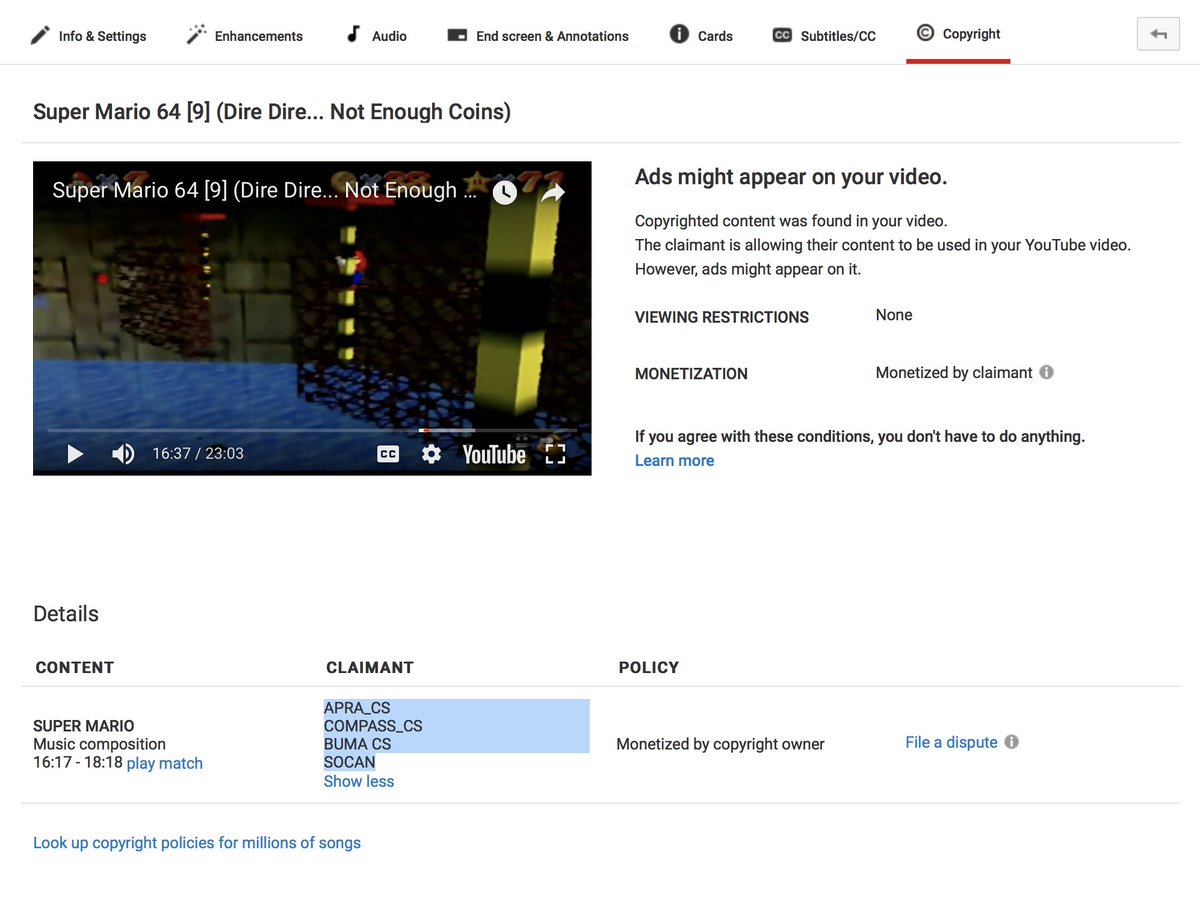
Task: Click the 16:37 / 23:03 time display
Action: coord(198,454)
